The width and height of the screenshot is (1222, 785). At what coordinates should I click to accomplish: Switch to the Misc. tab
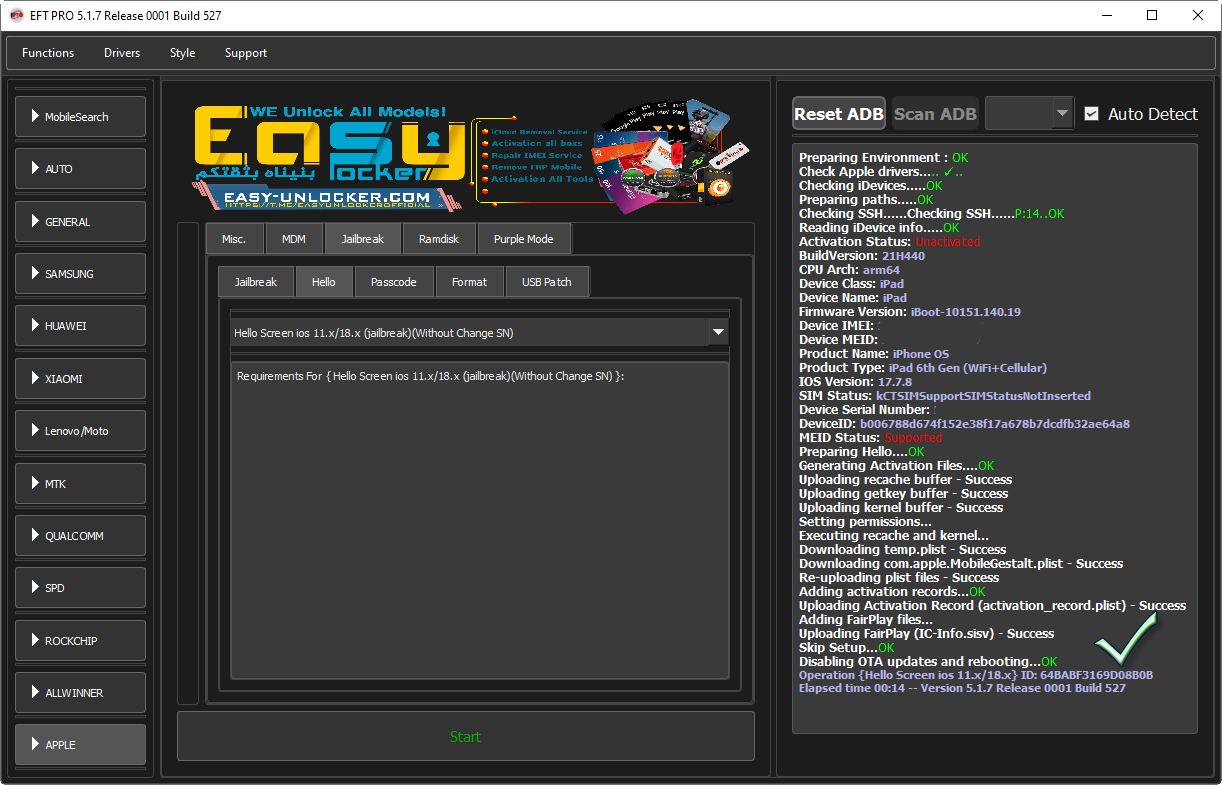coord(234,239)
